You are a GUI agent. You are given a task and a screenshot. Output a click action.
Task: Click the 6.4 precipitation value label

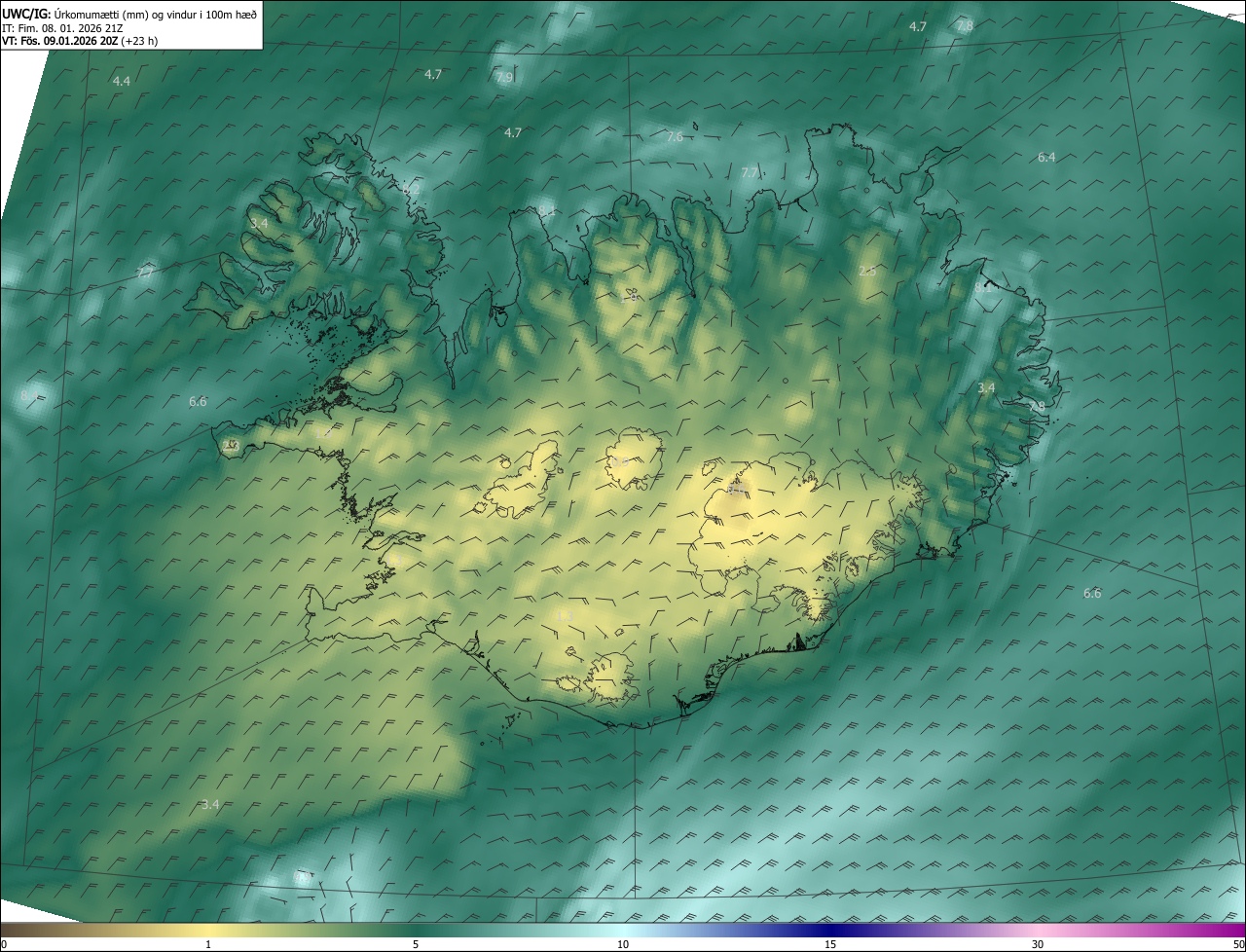pyautogui.click(x=1046, y=158)
